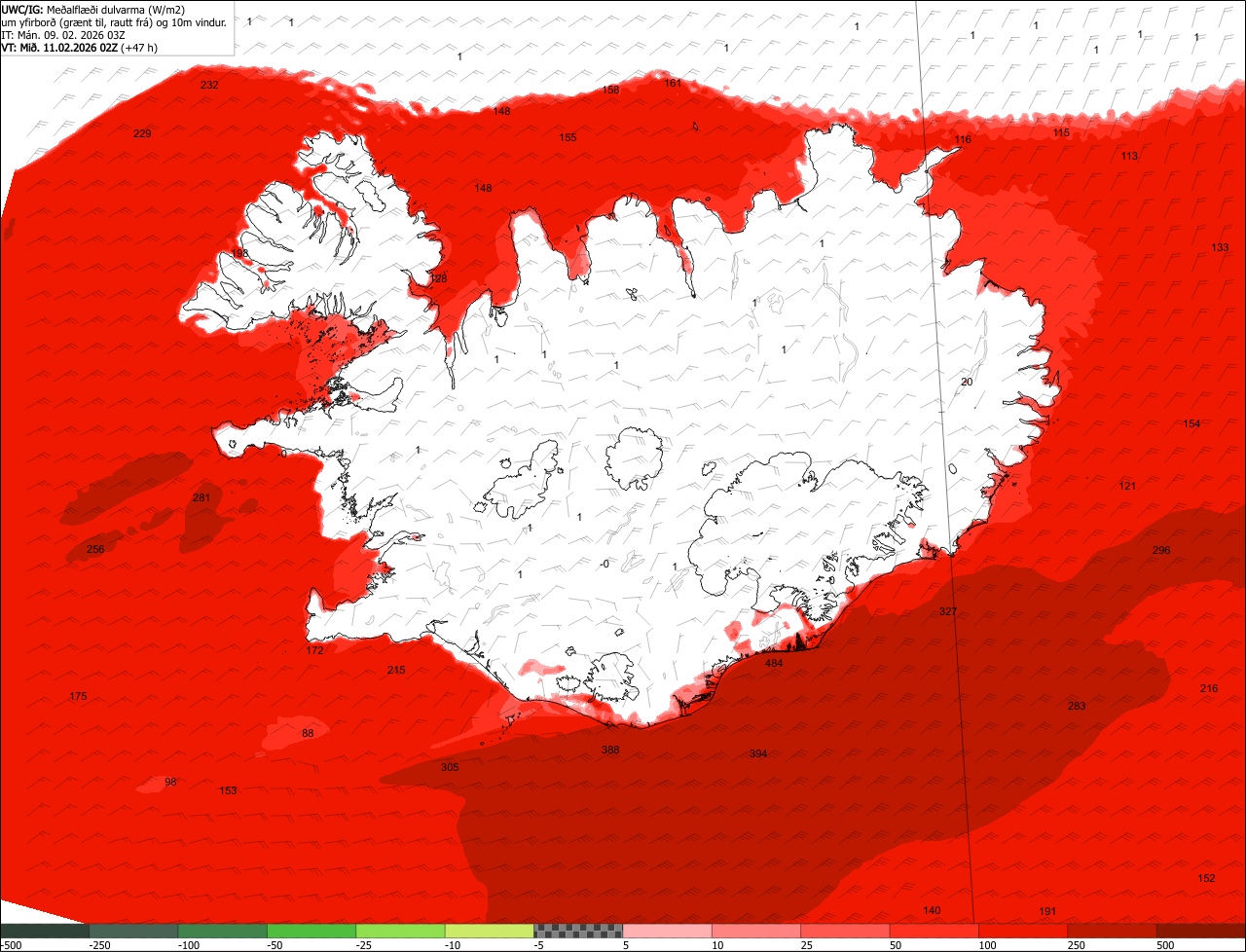Click the checkered -5 to 5 legend swatch
1246x952 pixels.
pyautogui.click(x=578, y=931)
